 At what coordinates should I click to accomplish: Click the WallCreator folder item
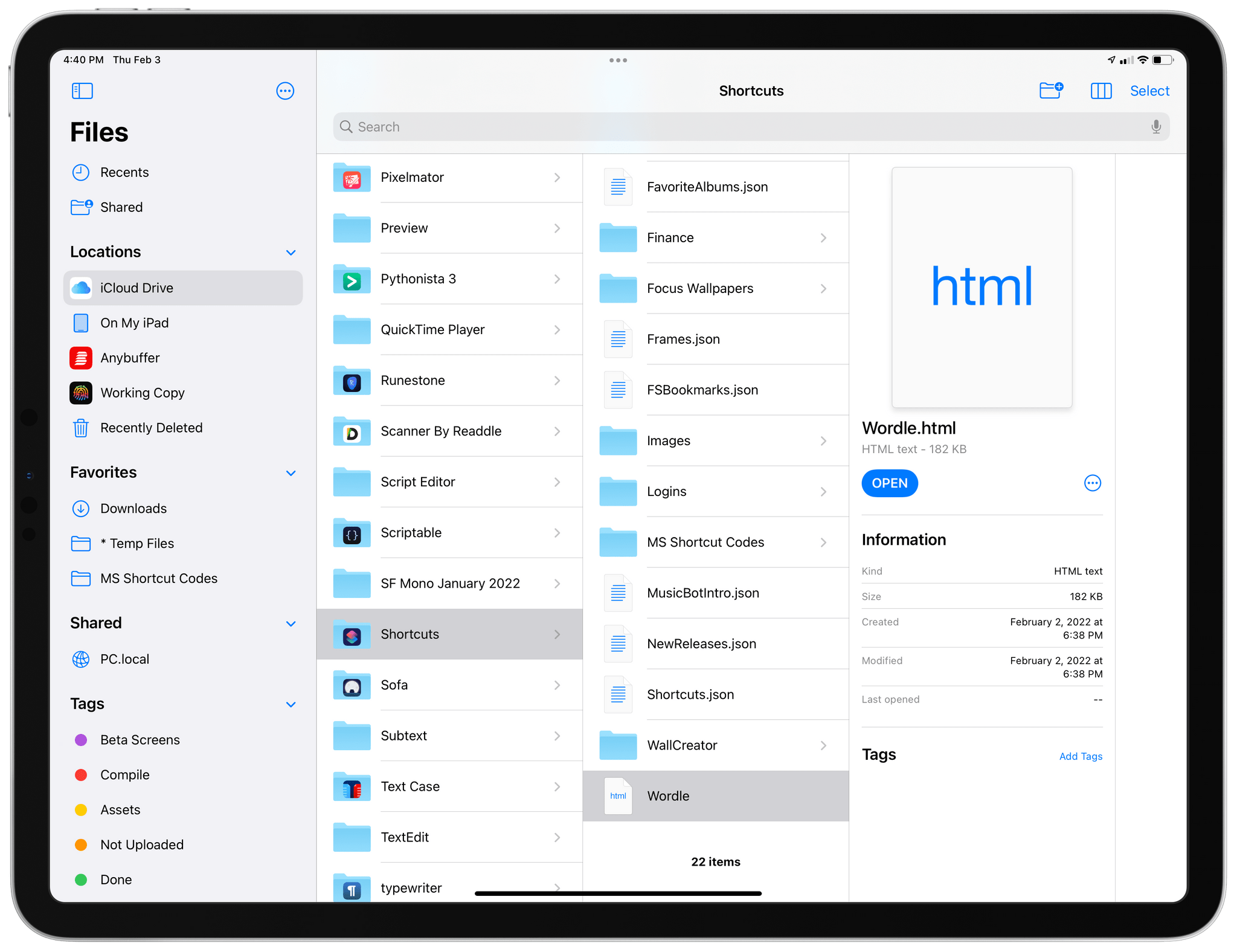point(713,745)
